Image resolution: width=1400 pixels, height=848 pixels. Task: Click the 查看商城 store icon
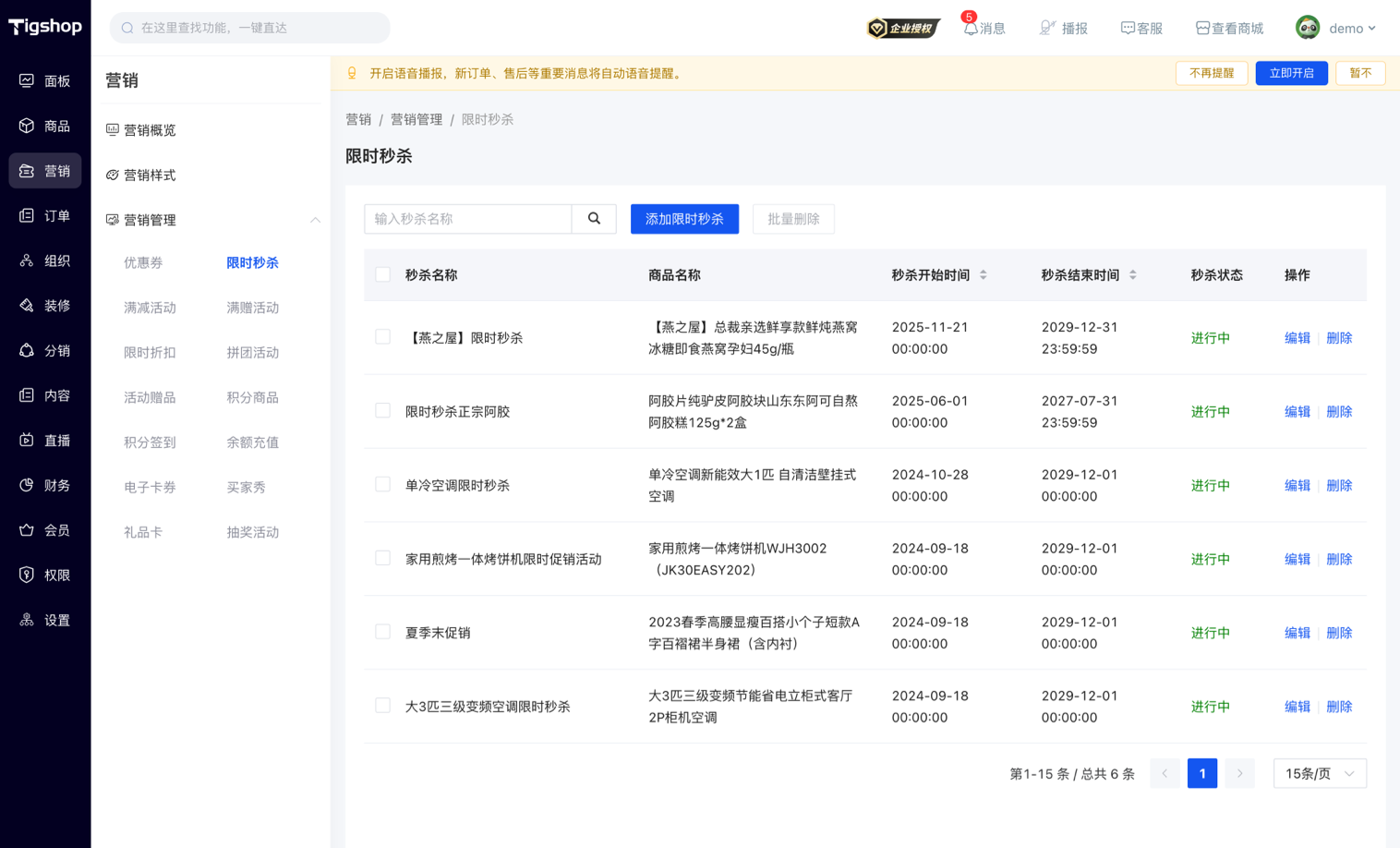1202,29
